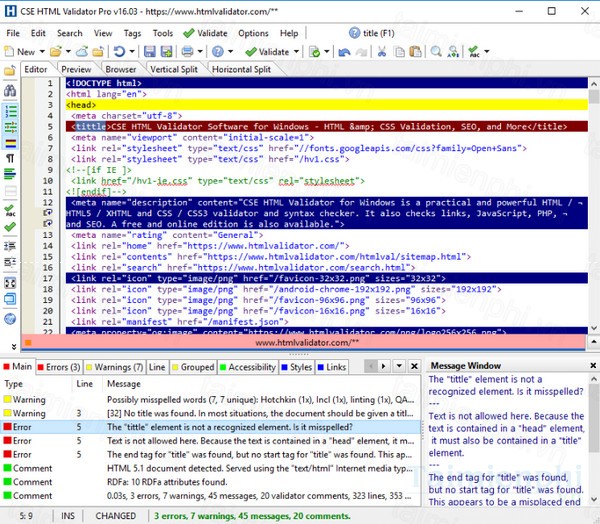Click the Message Window scrollbar down arrow
Viewport: 600px width, 524px height.
594,499
